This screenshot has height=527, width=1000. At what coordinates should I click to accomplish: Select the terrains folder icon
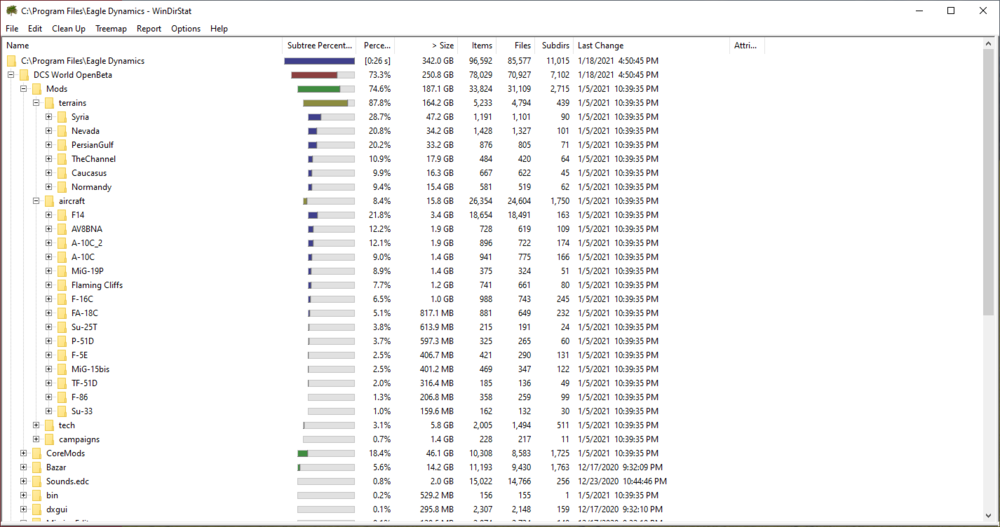click(50, 103)
